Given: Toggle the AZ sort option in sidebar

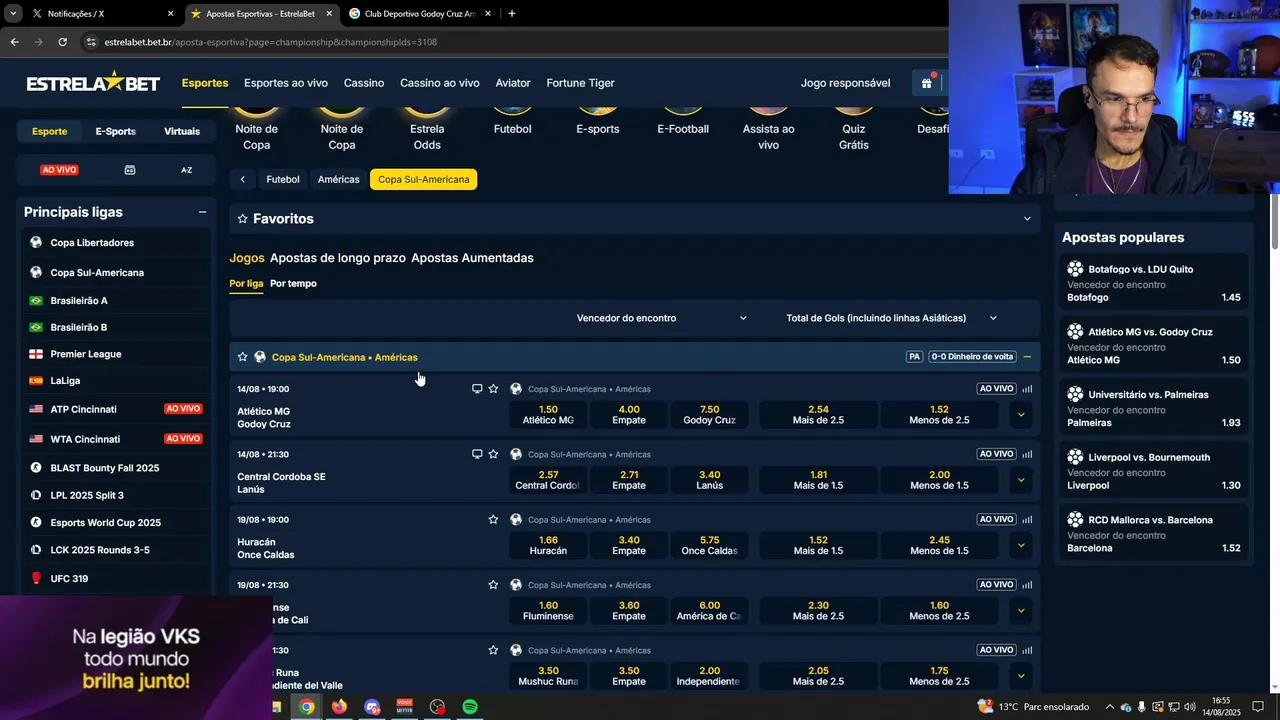Looking at the screenshot, I should (186, 170).
